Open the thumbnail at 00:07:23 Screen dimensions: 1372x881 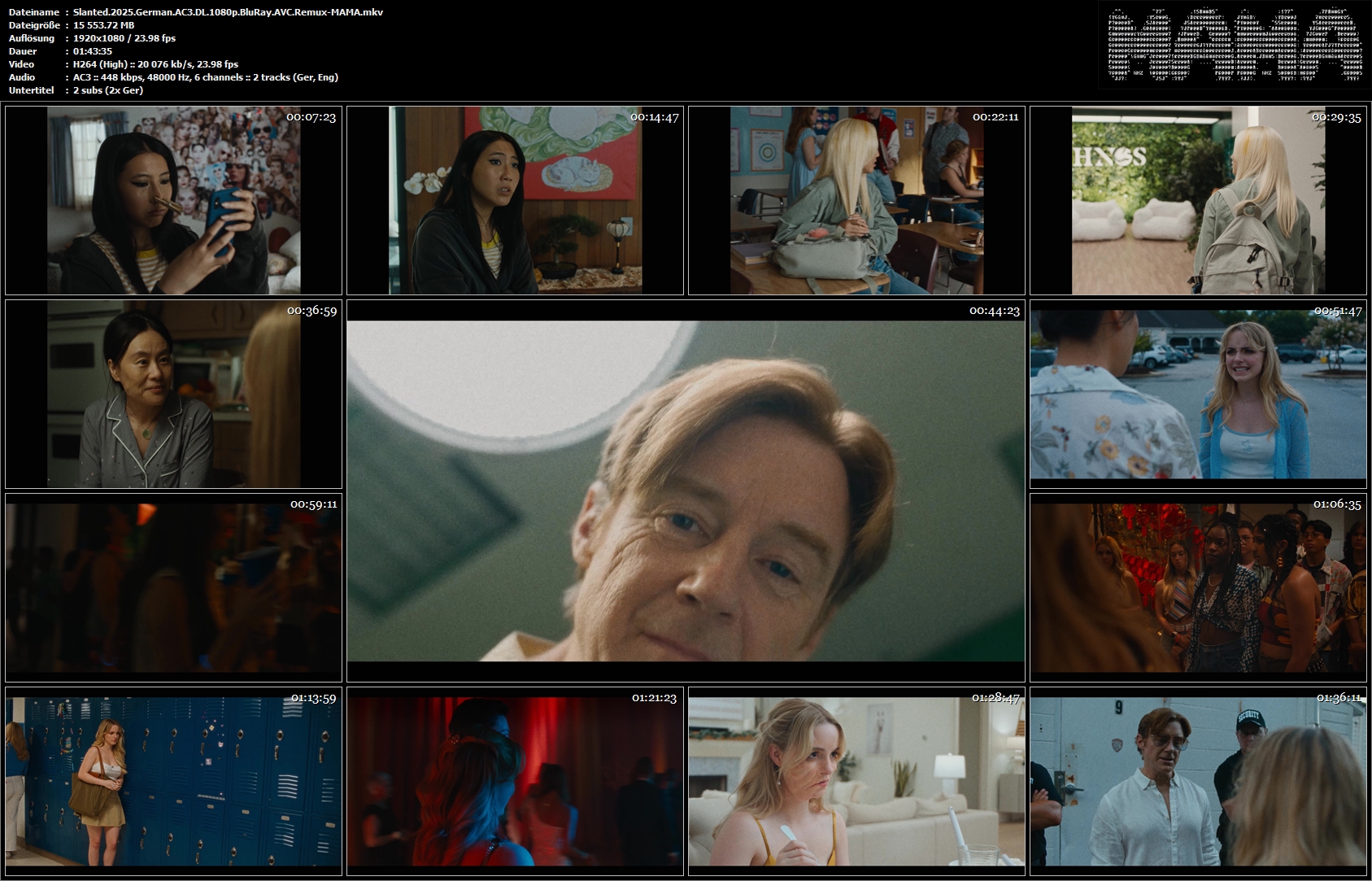173,200
